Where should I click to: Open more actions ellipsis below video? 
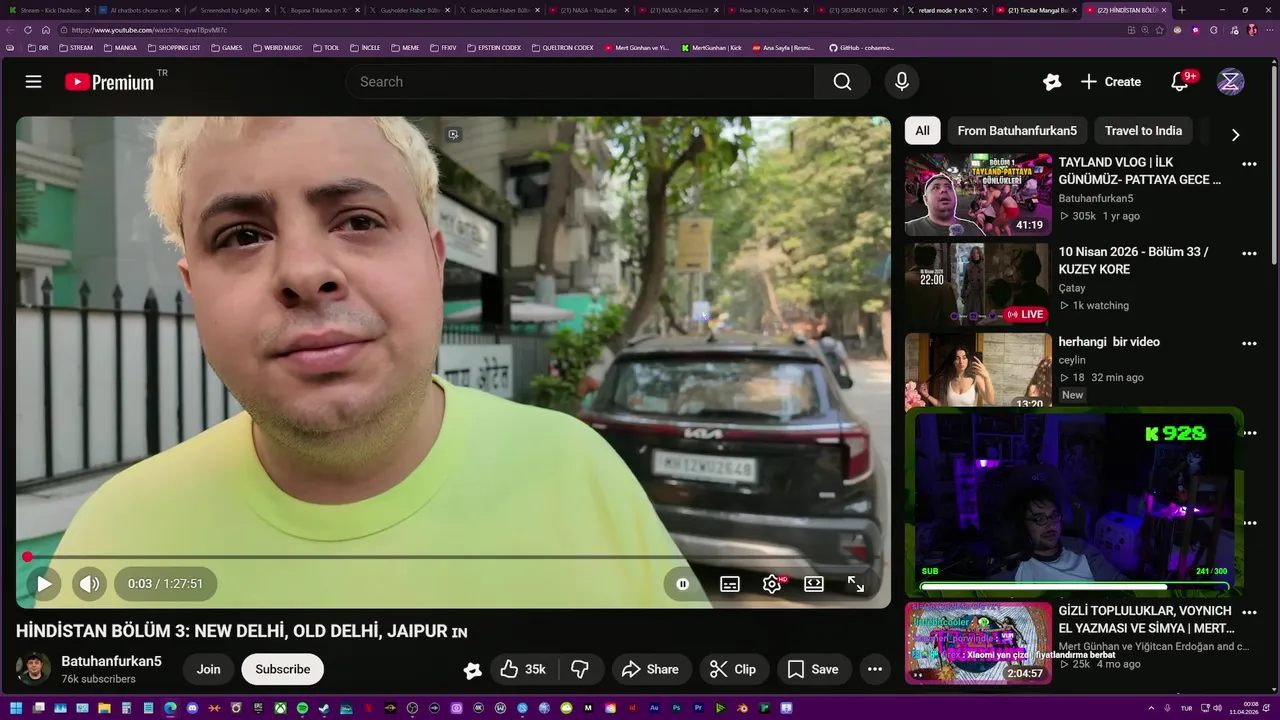(875, 669)
